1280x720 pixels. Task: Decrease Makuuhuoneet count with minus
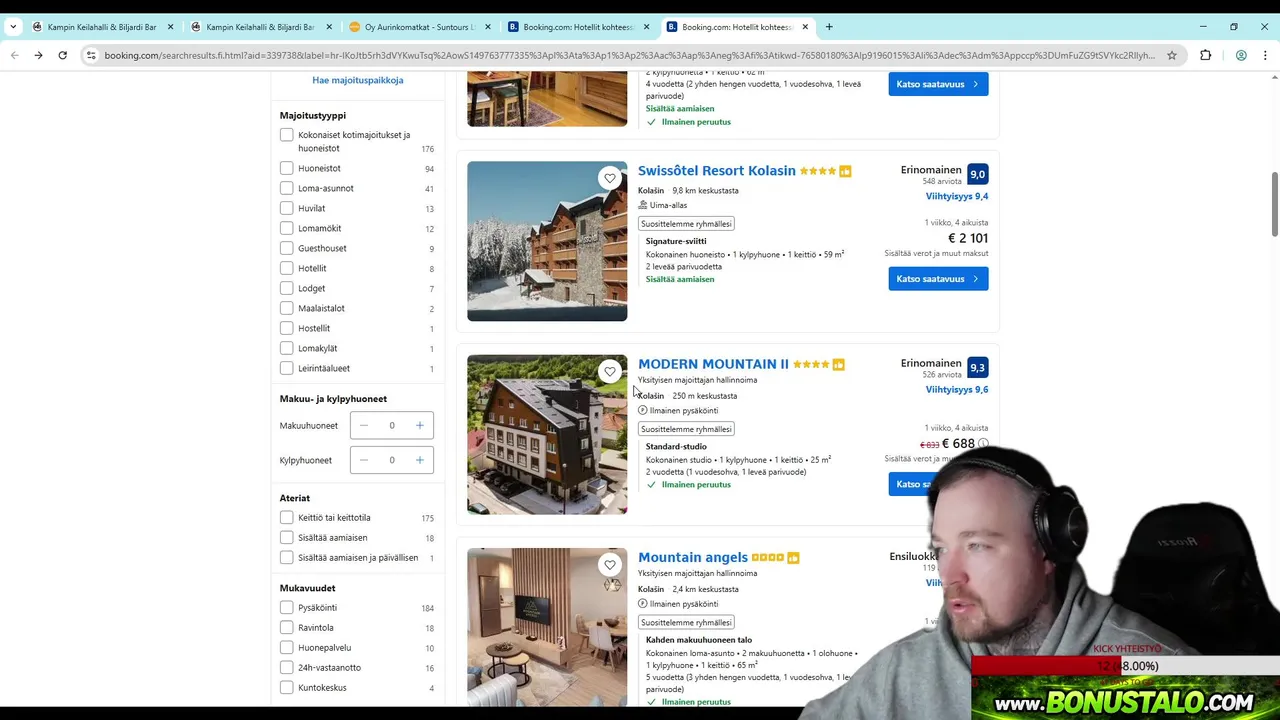(x=364, y=426)
